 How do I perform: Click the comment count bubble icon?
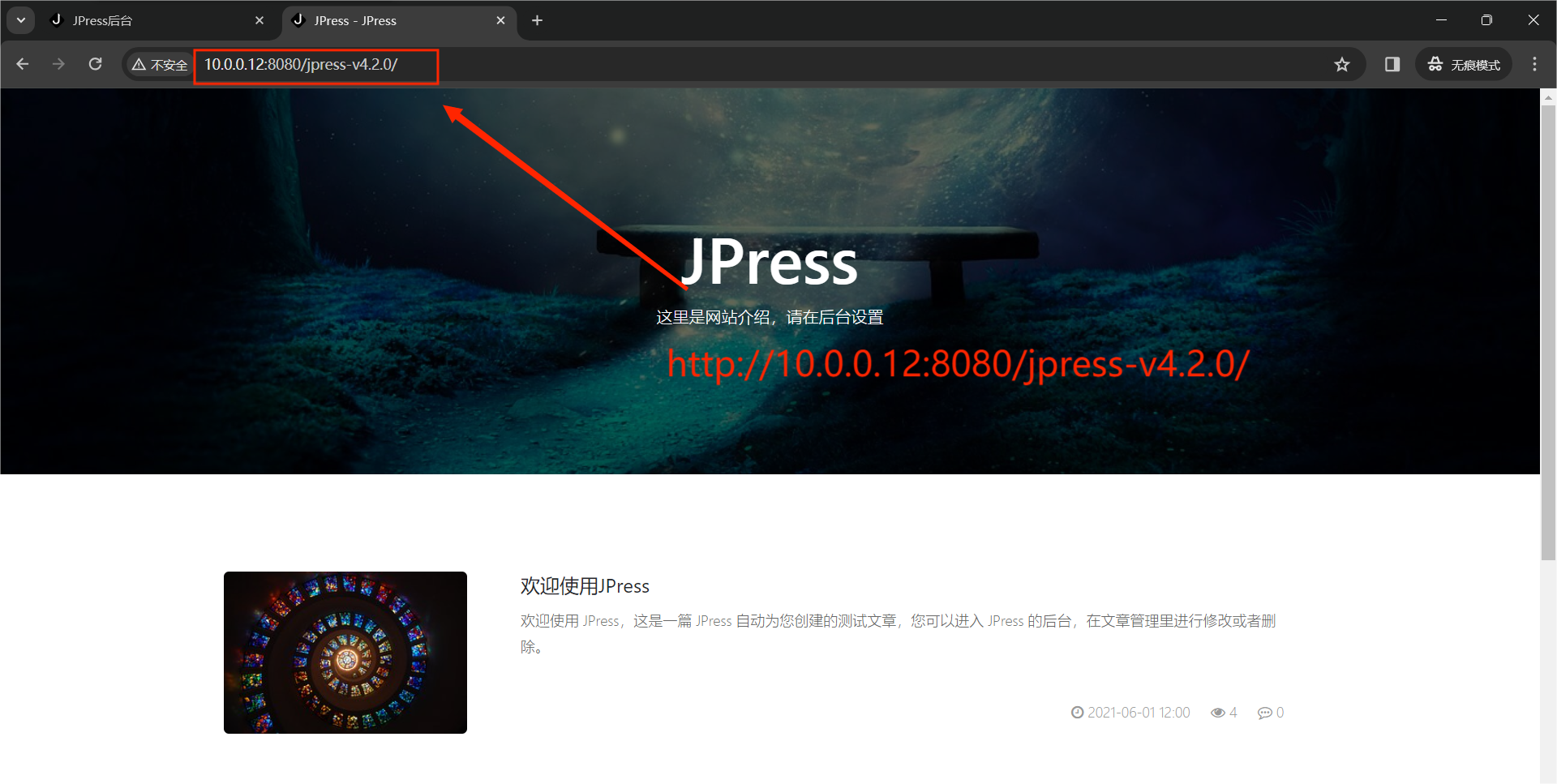tap(1264, 713)
